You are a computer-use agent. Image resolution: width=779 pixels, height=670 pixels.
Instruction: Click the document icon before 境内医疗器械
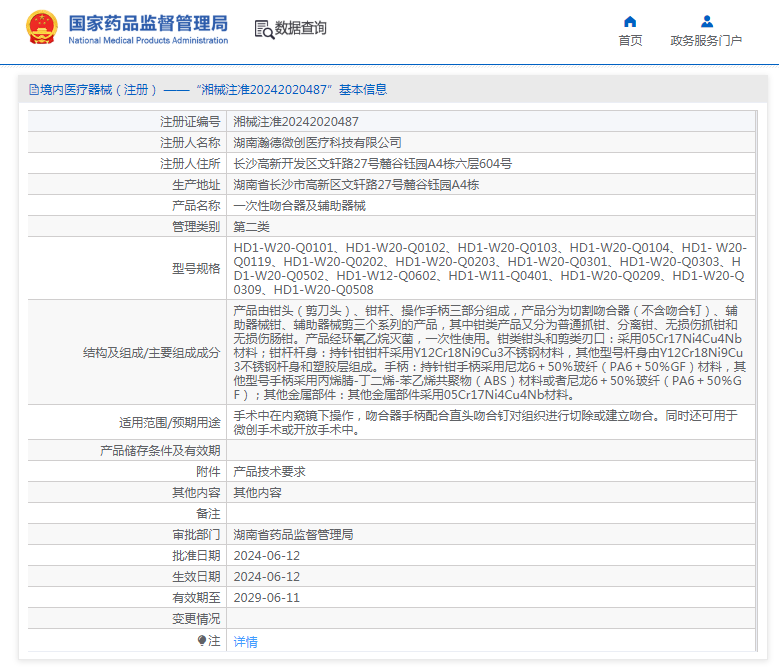coord(33,90)
